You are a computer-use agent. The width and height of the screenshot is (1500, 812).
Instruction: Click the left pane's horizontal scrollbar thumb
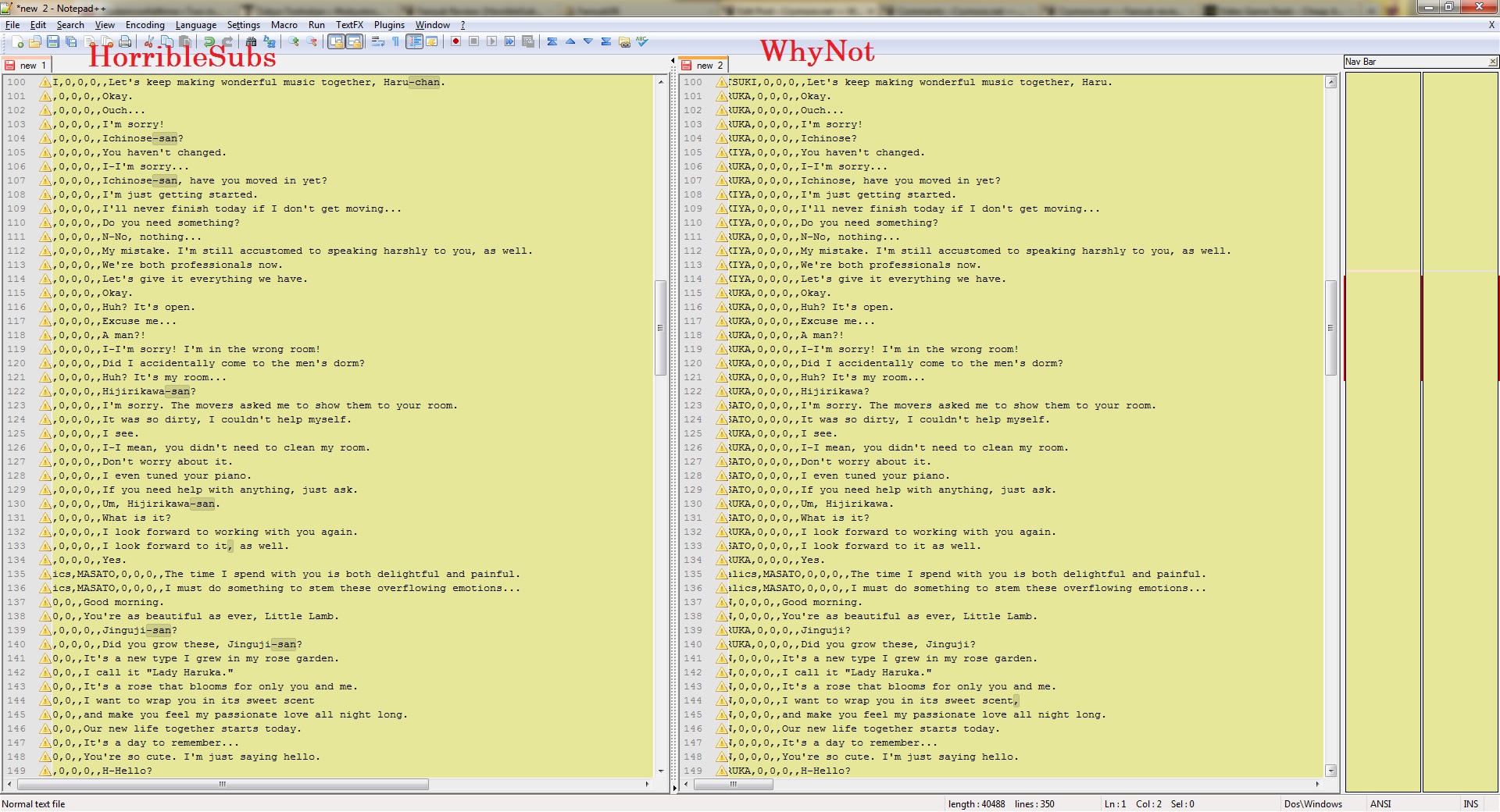(x=223, y=784)
